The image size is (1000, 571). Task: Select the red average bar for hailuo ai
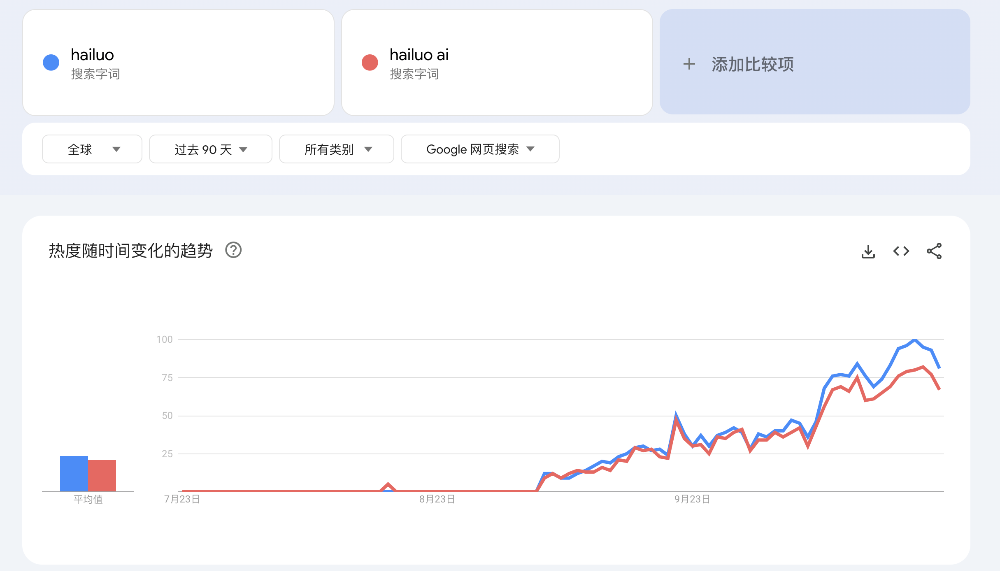[102, 475]
